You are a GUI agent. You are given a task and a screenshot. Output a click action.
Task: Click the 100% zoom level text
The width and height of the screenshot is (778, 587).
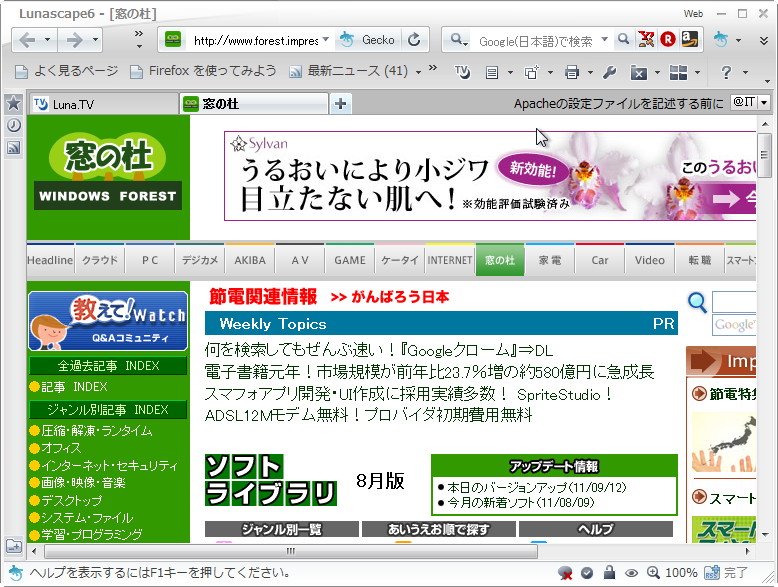(681, 573)
